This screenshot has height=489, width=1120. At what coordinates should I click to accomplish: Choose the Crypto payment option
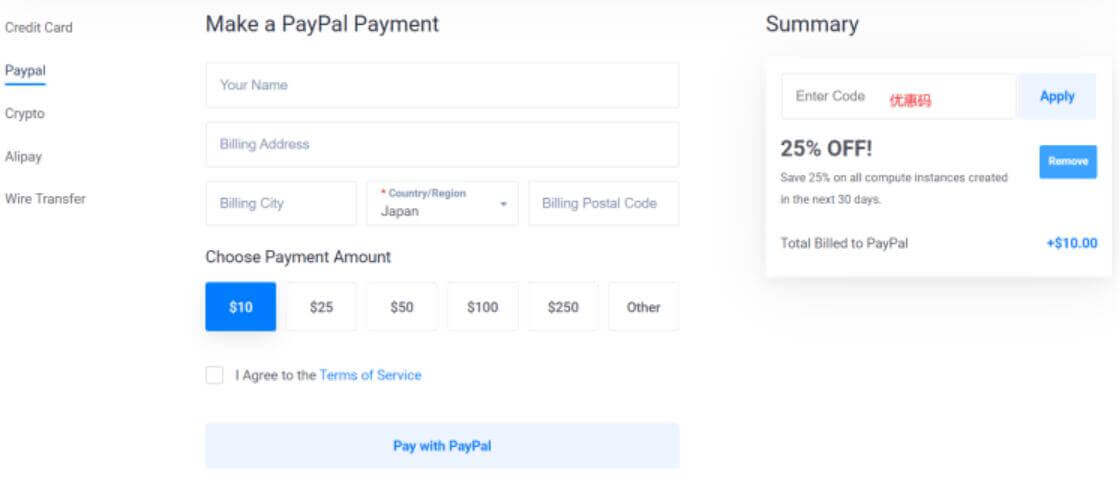pos(24,114)
